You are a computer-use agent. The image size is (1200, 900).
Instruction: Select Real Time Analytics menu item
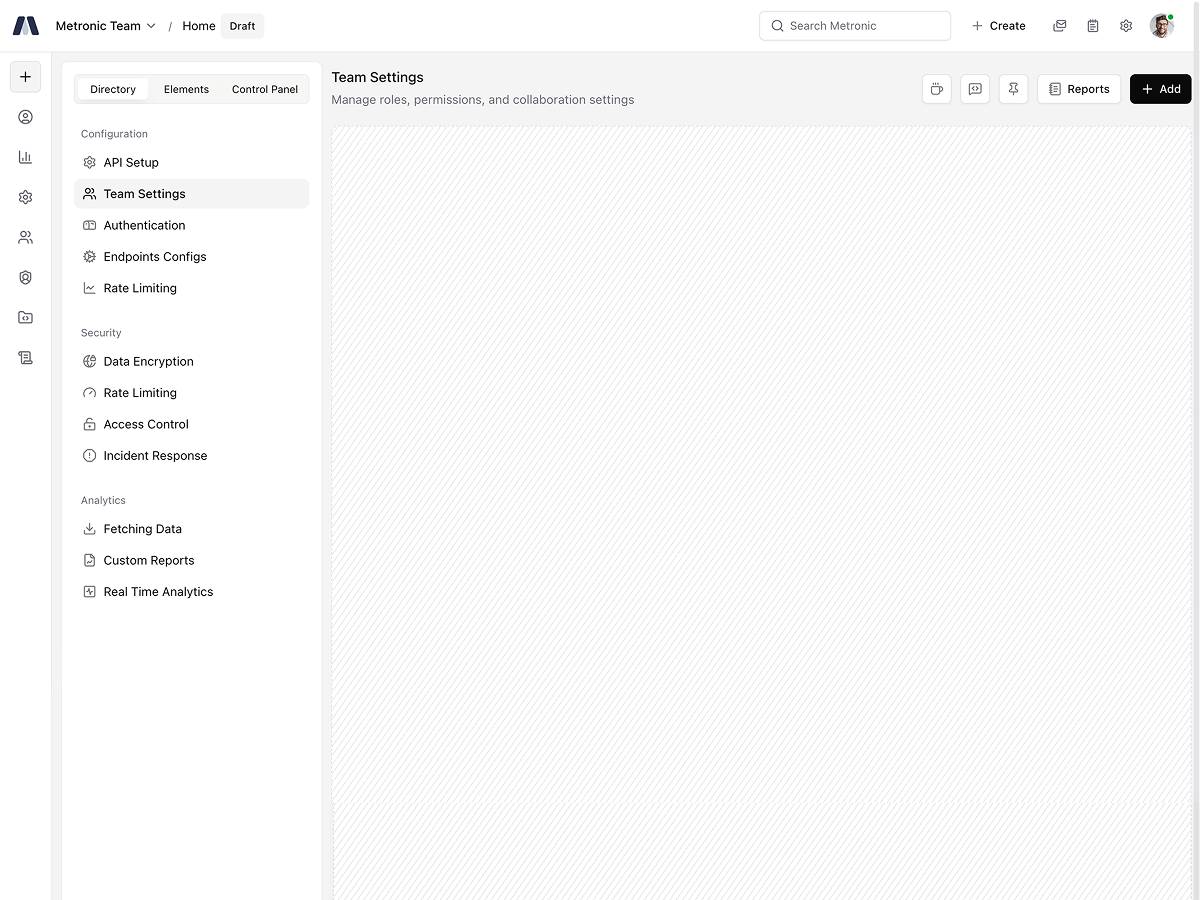pyautogui.click(x=158, y=592)
